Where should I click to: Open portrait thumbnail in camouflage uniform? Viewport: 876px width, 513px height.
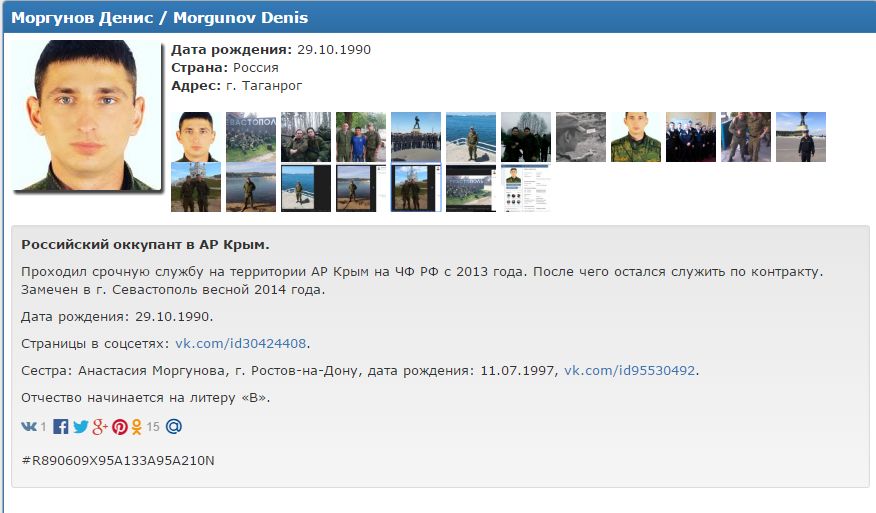click(x=636, y=137)
